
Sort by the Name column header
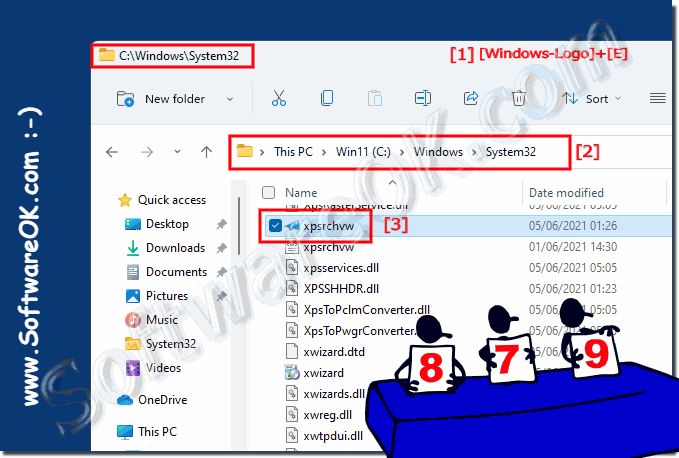coord(301,193)
